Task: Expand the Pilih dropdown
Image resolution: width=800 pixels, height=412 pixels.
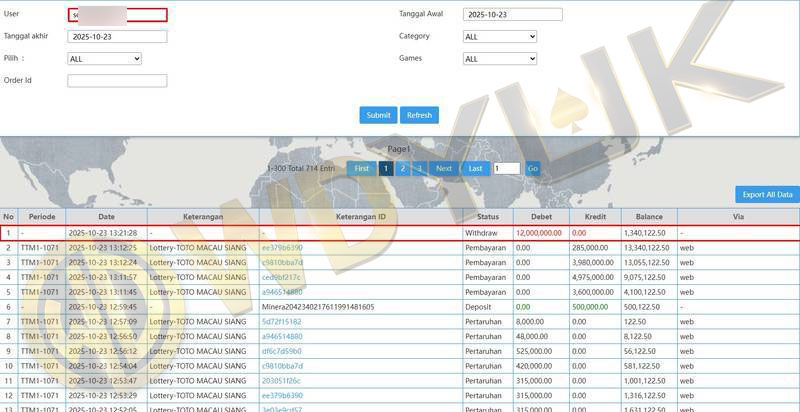Action: (x=104, y=59)
